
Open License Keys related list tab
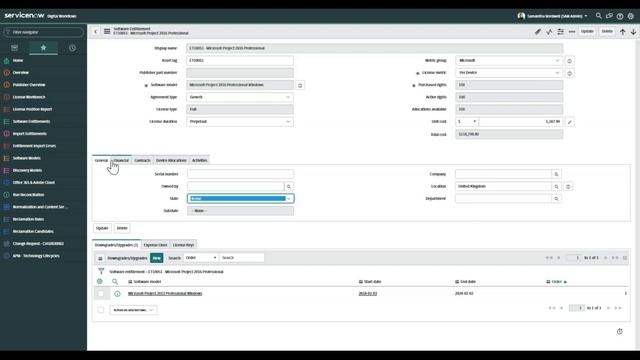[x=183, y=245]
